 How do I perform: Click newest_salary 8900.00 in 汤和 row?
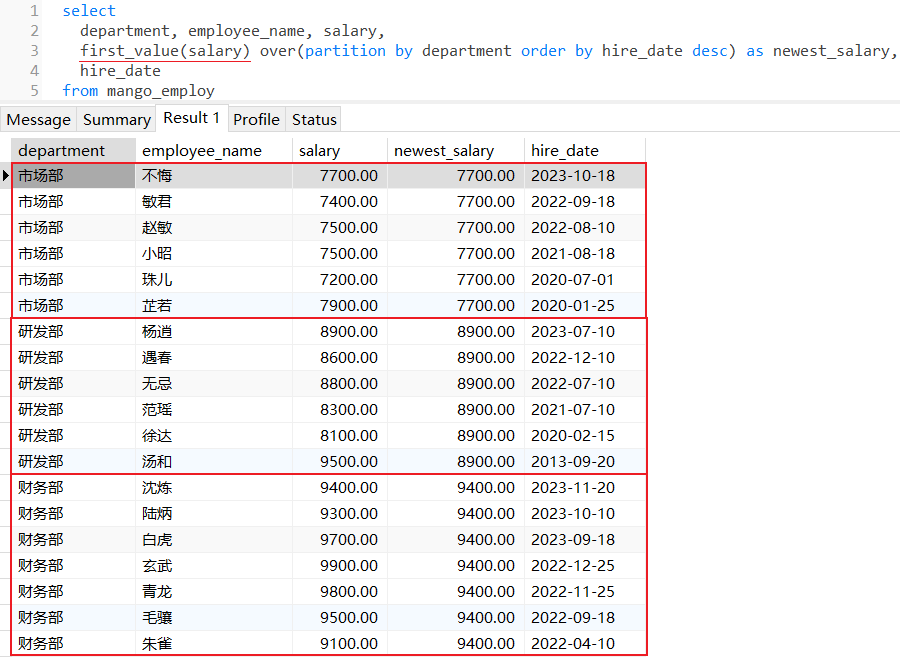pos(456,461)
